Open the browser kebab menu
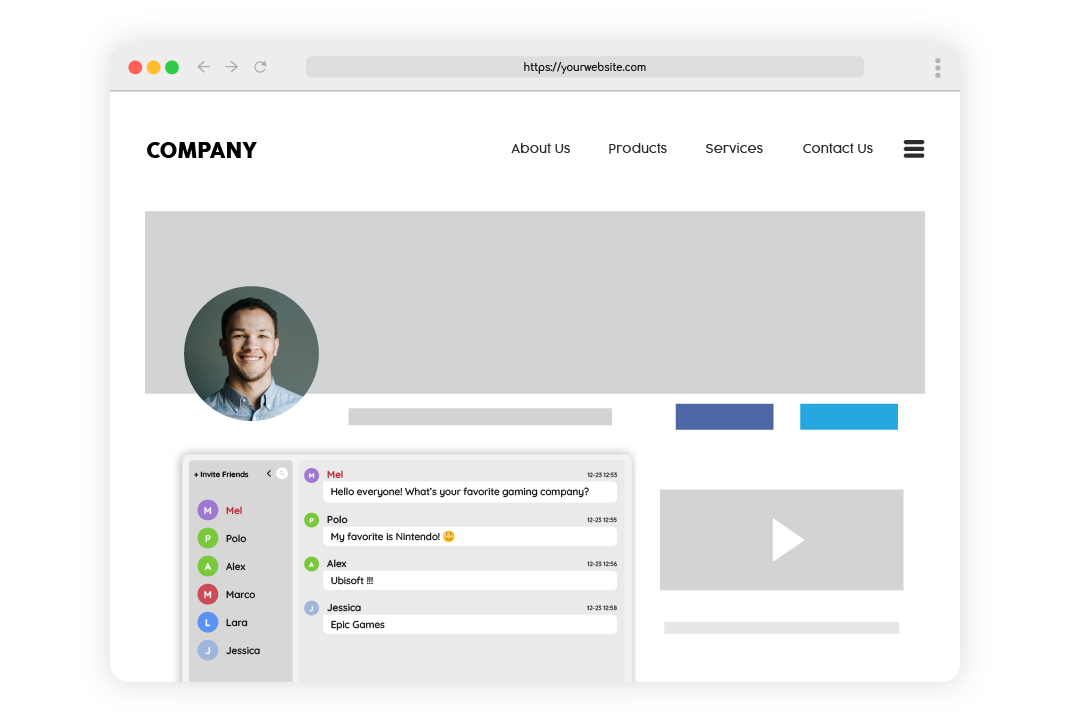The width and height of the screenshot is (1070, 725). (x=938, y=67)
